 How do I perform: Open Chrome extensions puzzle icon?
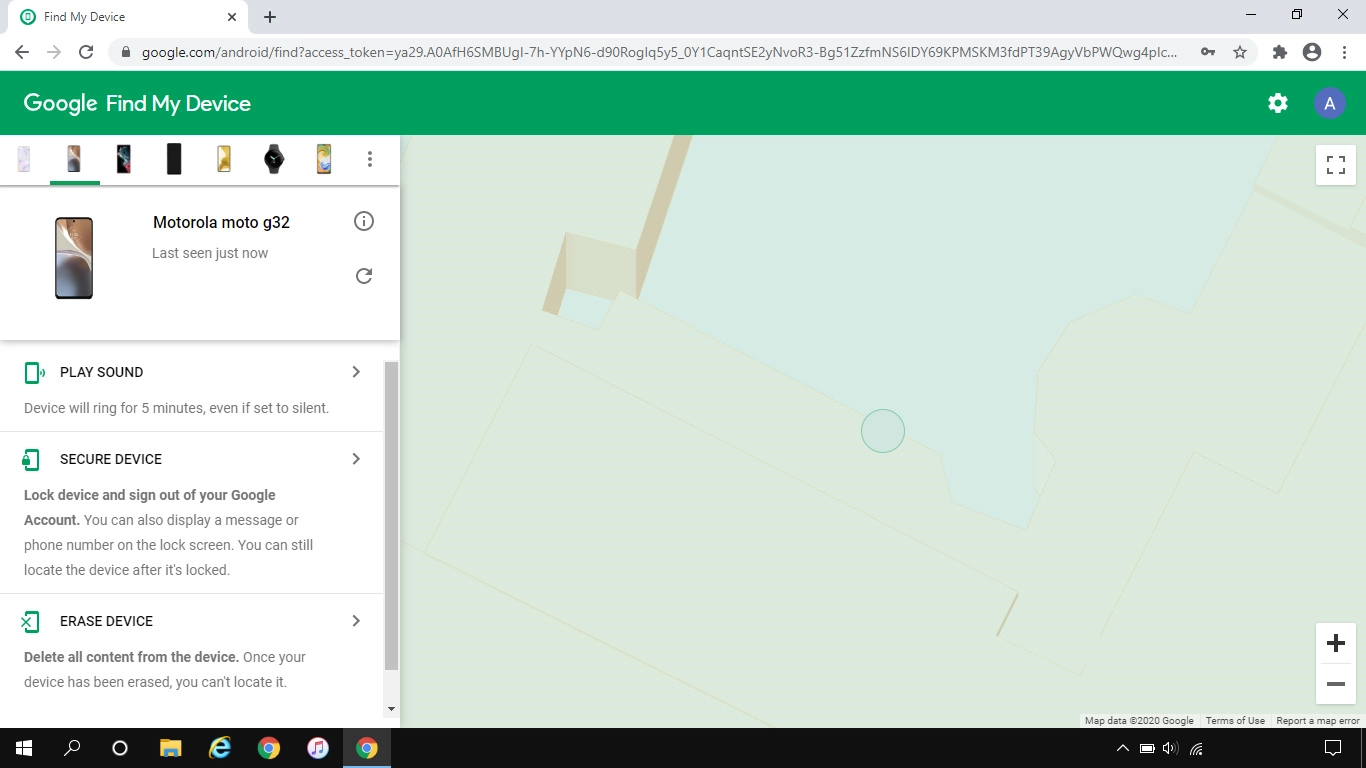(x=1279, y=52)
